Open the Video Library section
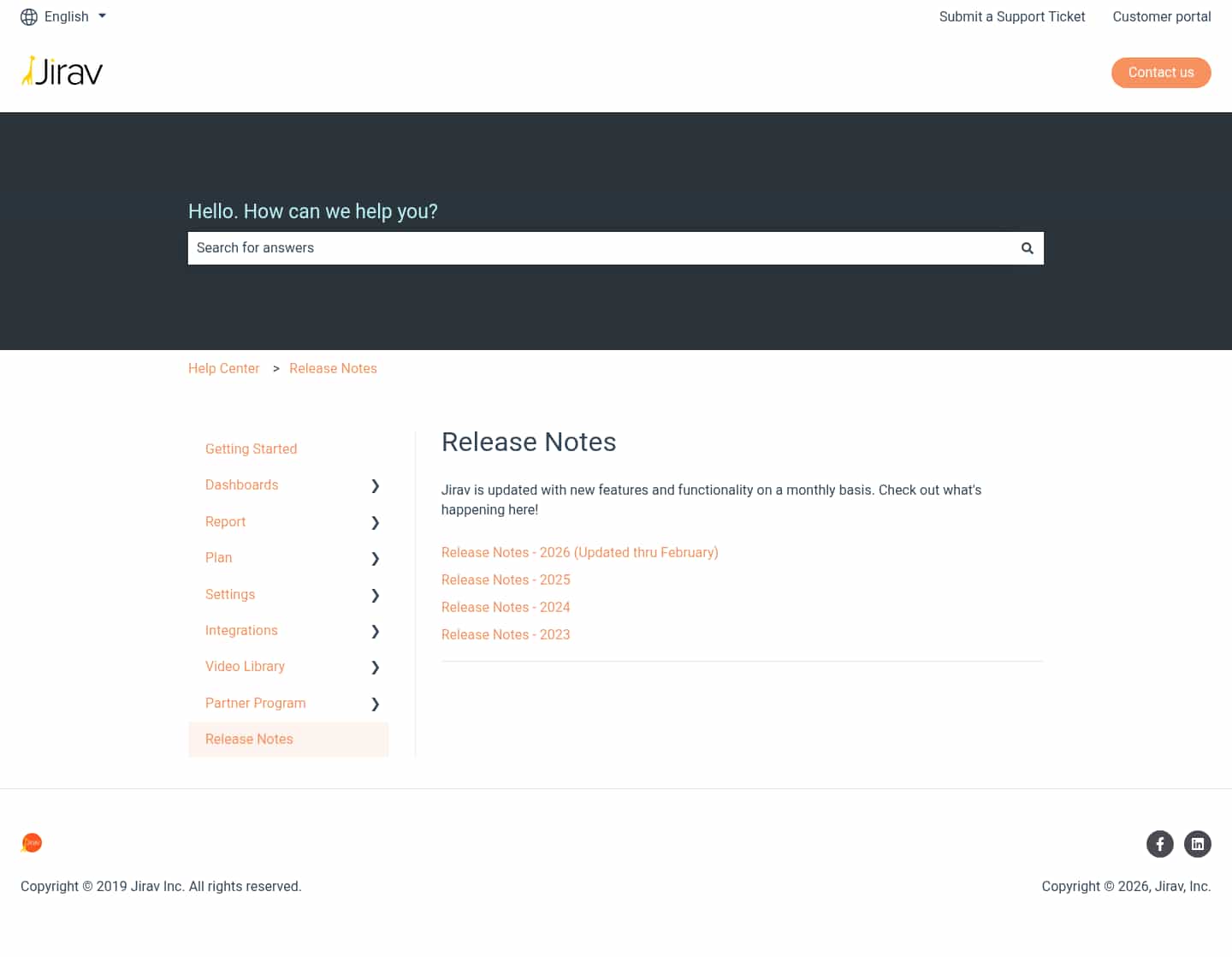The width and height of the screenshot is (1232, 957). (375, 667)
